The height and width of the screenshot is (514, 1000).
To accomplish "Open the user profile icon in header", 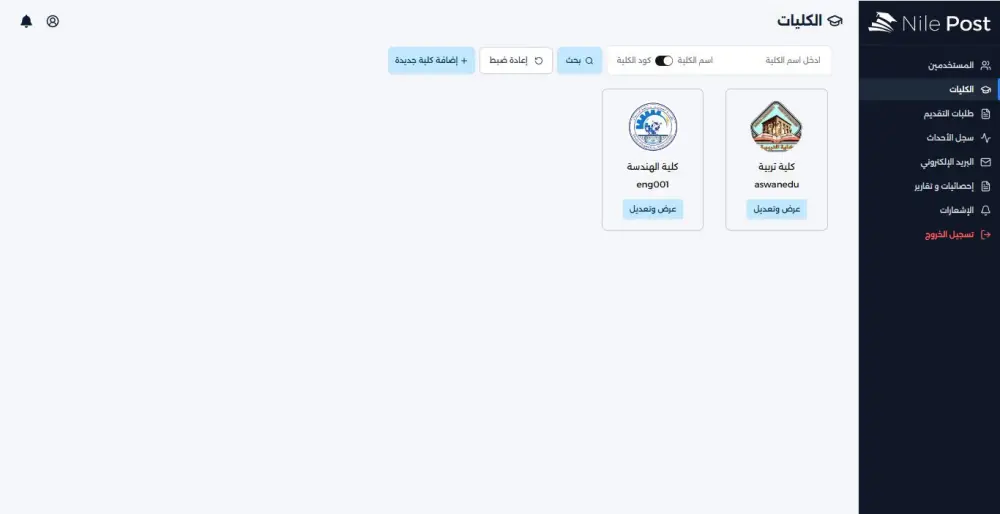I will (53, 21).
